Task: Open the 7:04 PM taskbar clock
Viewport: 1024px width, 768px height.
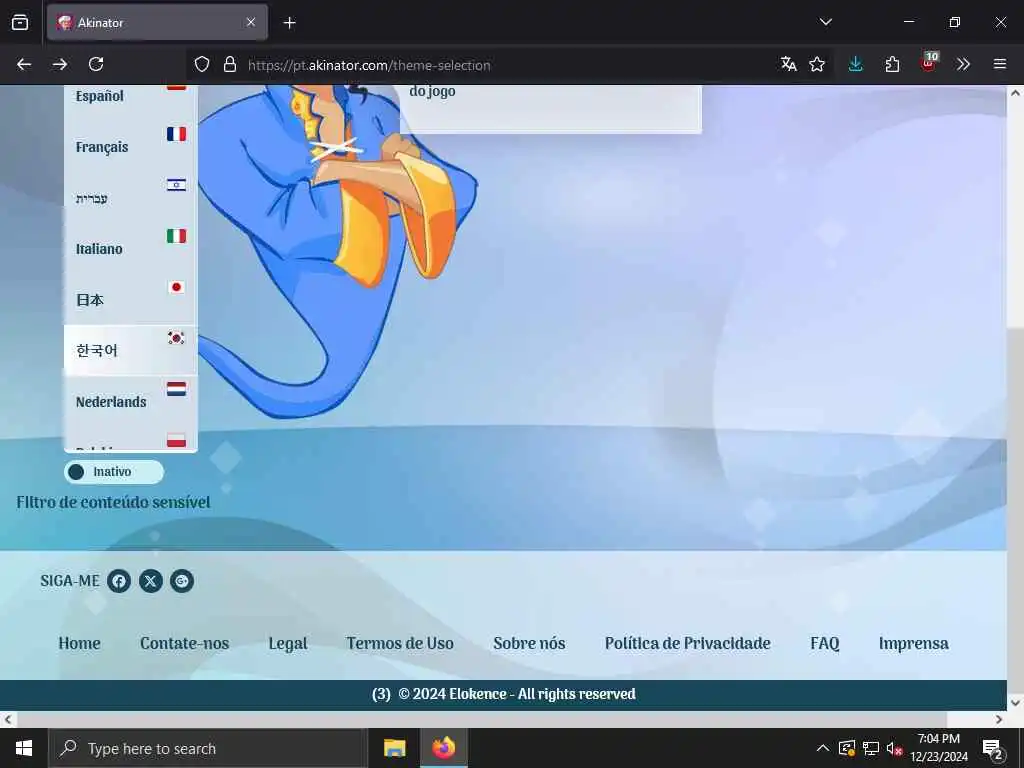Action: [x=939, y=748]
